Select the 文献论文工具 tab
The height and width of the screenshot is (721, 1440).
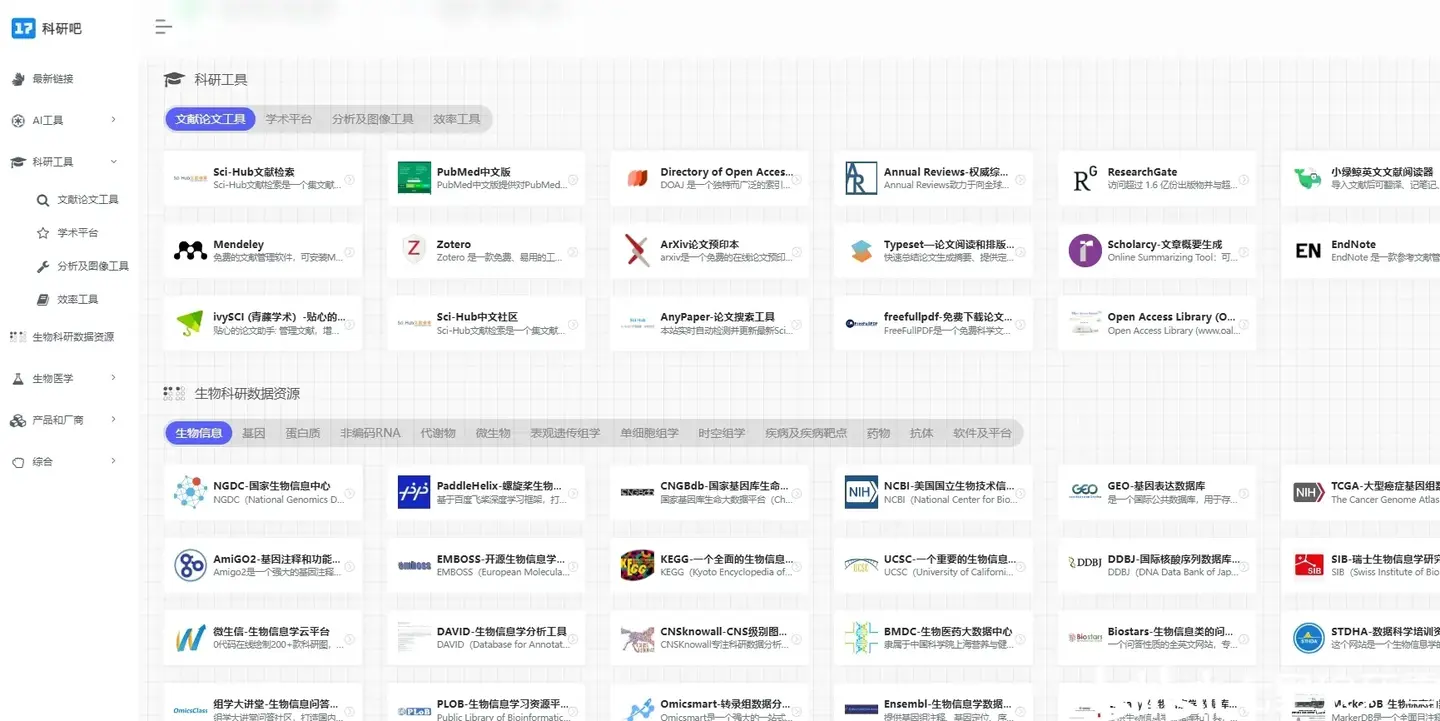click(210, 119)
